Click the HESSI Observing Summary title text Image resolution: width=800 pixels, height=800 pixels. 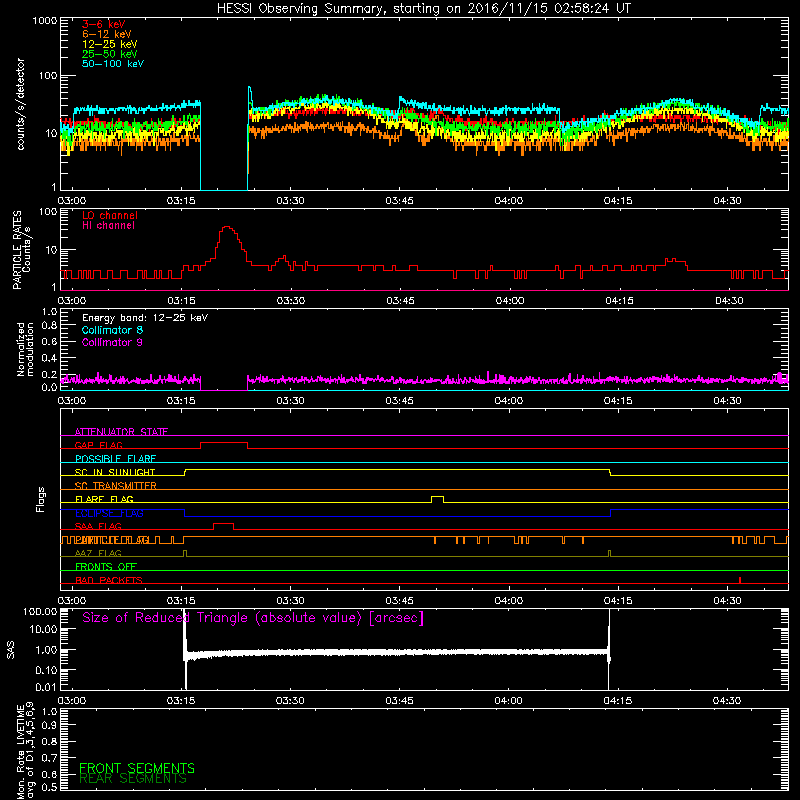[x=423, y=9]
